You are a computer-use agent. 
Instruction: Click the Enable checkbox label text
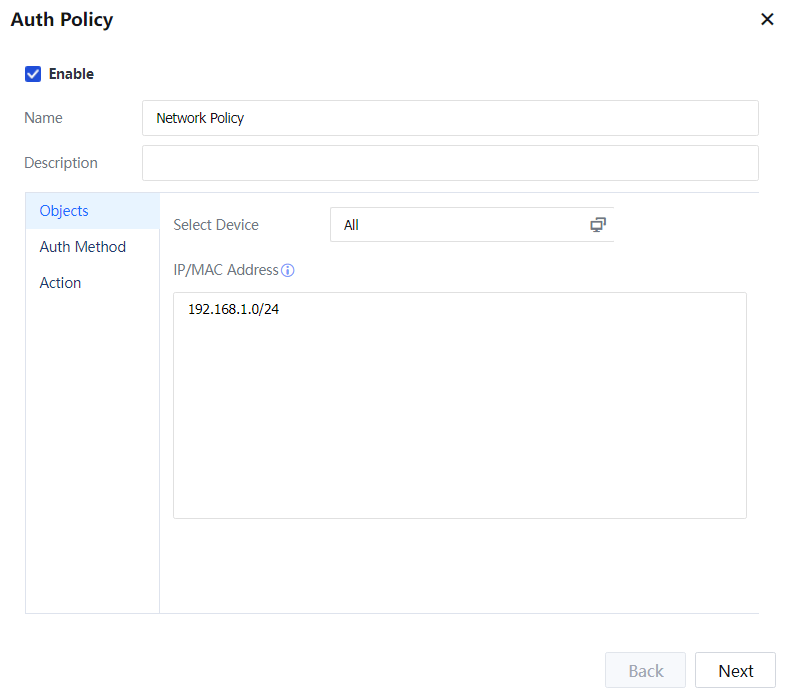pos(71,74)
